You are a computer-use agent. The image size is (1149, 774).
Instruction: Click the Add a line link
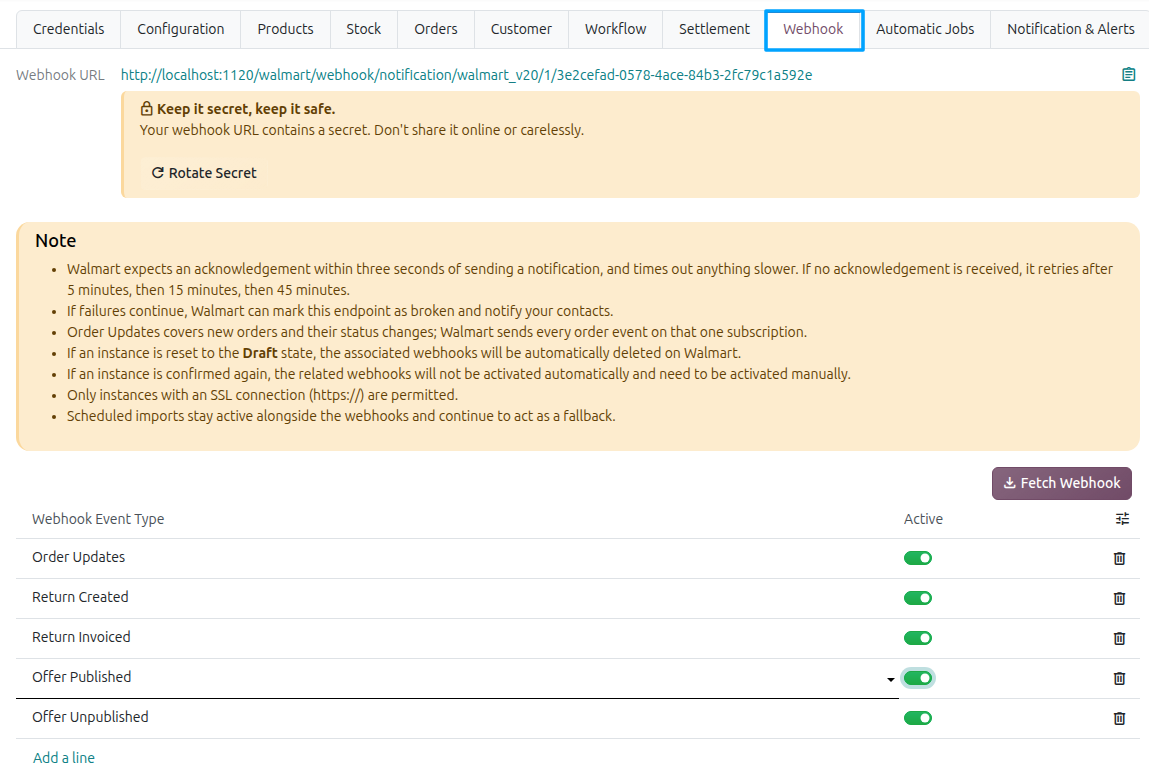[x=64, y=758]
